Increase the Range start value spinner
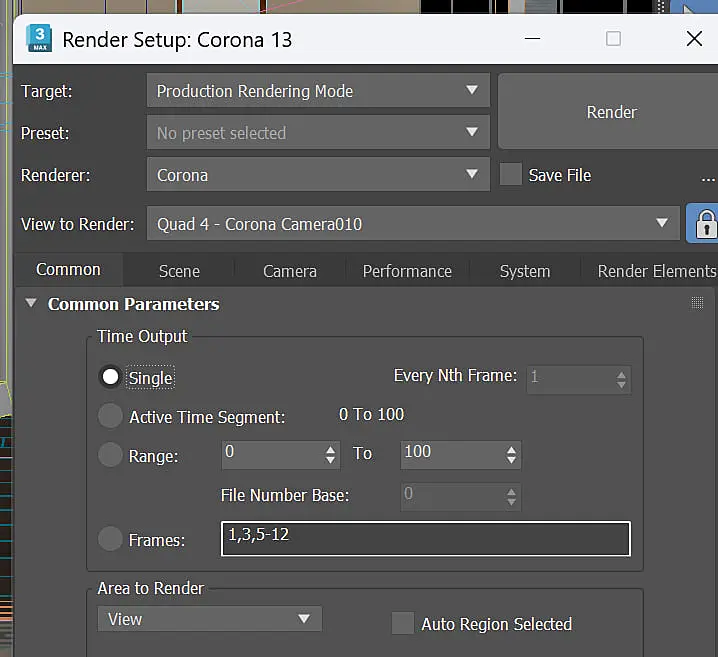The image size is (718, 657). [330, 450]
